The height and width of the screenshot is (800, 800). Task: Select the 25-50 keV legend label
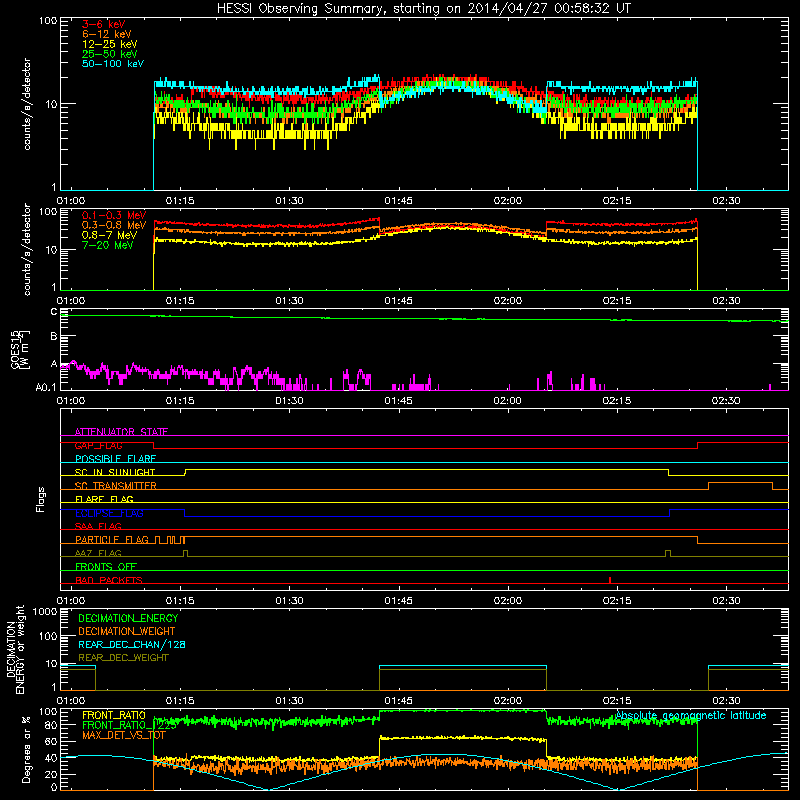109,54
